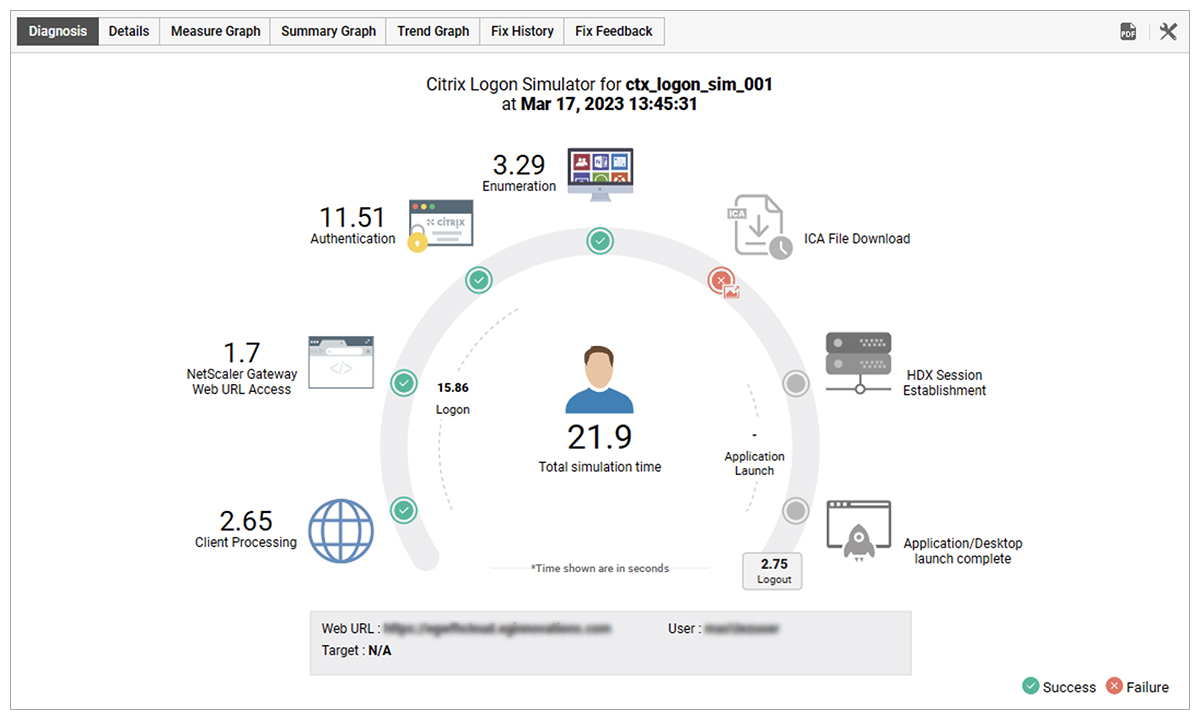The image size is (1200, 720).
Task: Click the Total simulation time label
Action: coord(600,467)
